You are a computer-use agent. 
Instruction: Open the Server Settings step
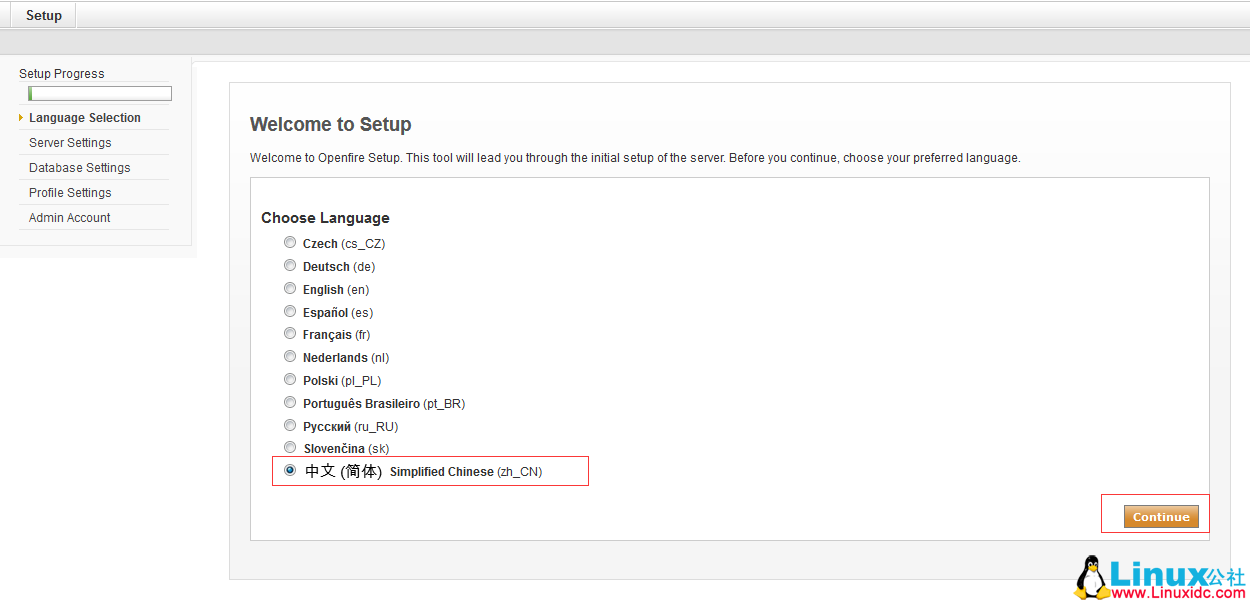tap(70, 142)
